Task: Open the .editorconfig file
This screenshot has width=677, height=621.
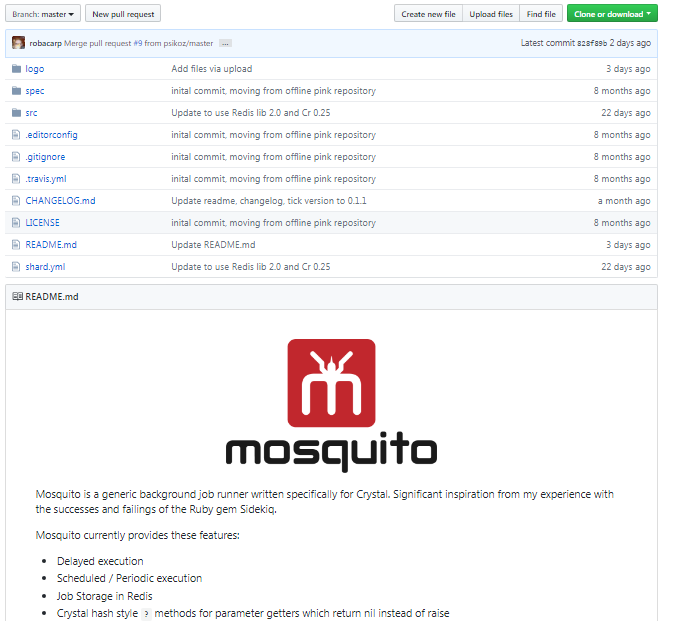Action: [x=51, y=135]
